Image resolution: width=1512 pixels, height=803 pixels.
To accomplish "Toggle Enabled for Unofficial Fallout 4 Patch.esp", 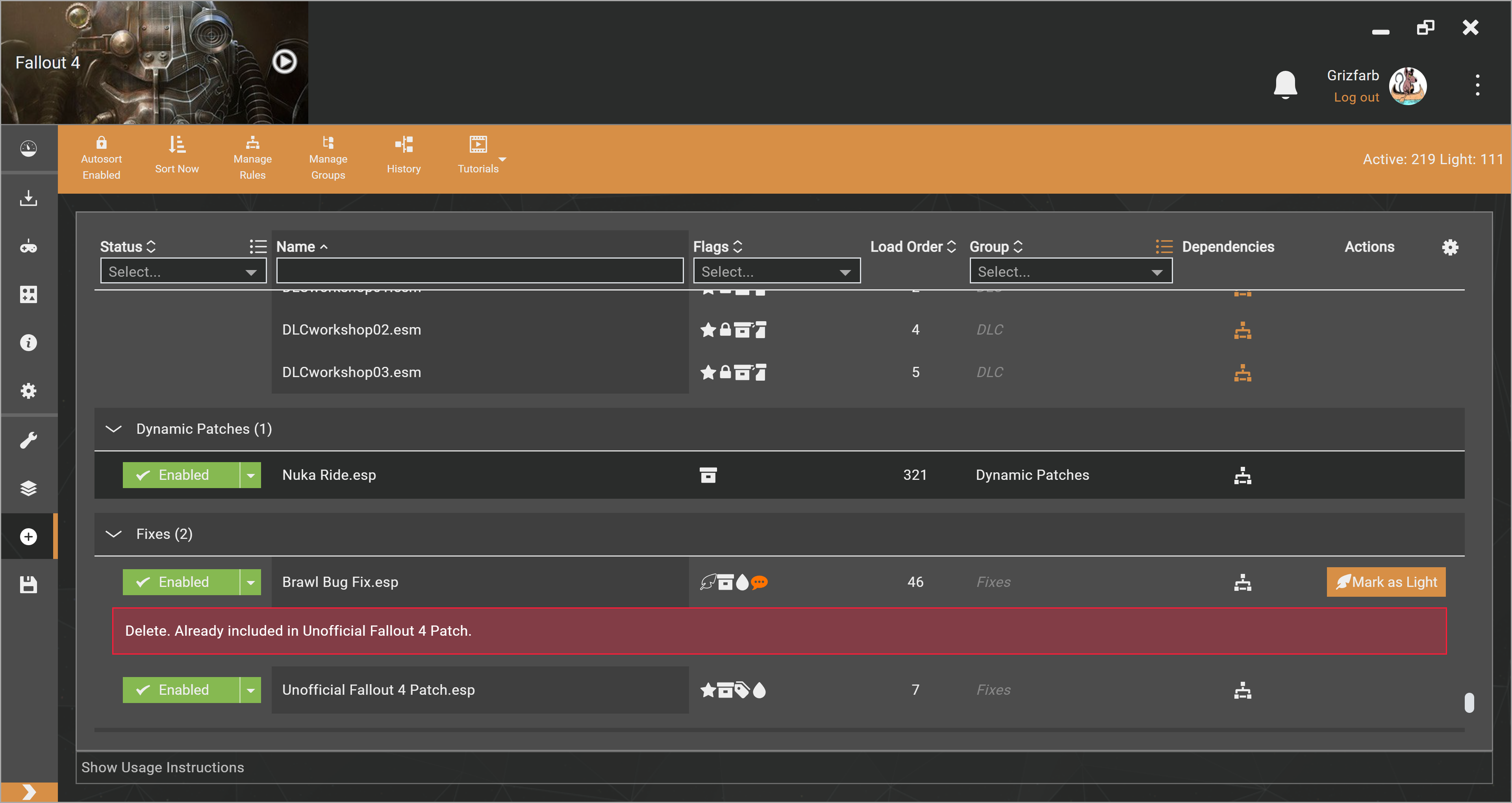I will [x=181, y=690].
